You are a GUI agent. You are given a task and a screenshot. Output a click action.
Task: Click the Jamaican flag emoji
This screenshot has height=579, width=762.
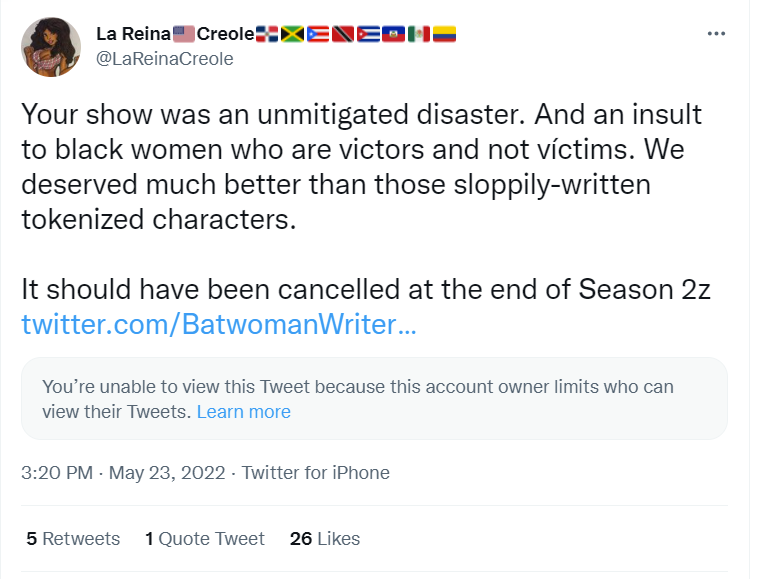[292, 34]
